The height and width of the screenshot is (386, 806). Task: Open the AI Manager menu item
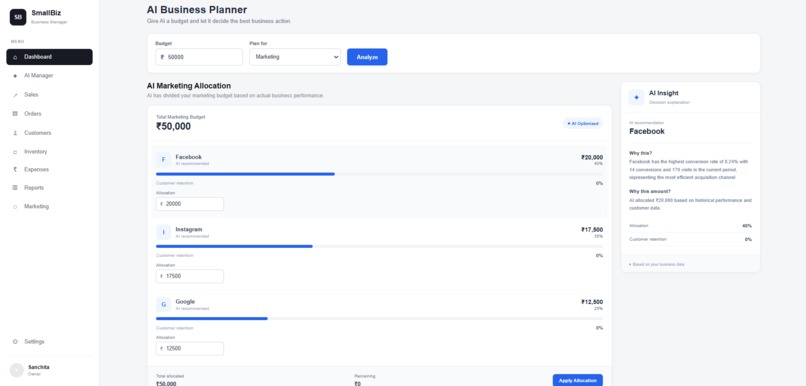[49, 76]
